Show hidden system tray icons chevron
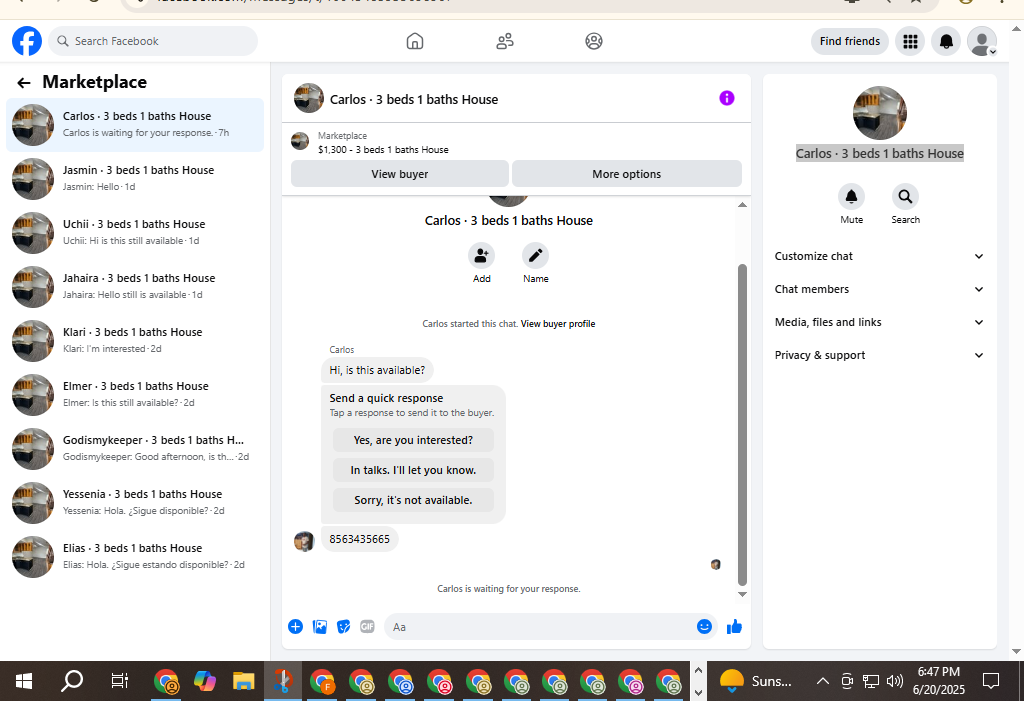The image size is (1024, 701). [823, 681]
